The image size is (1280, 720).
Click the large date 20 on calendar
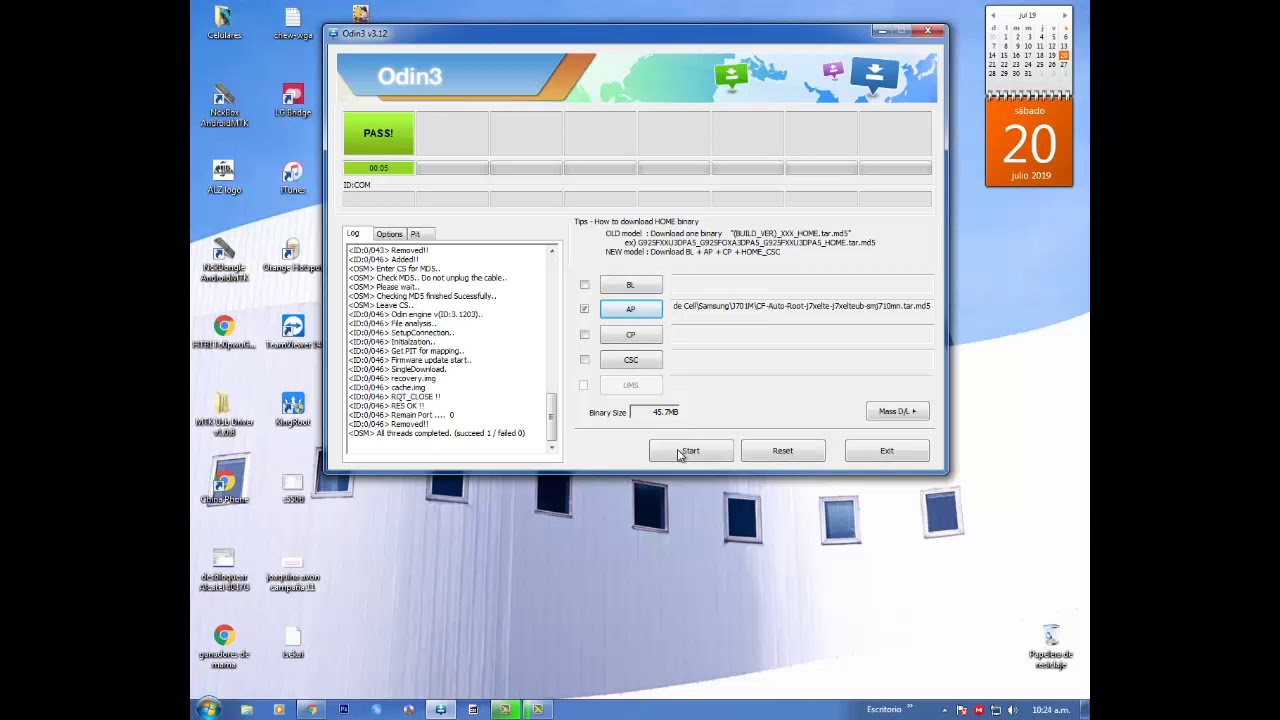tap(1029, 145)
